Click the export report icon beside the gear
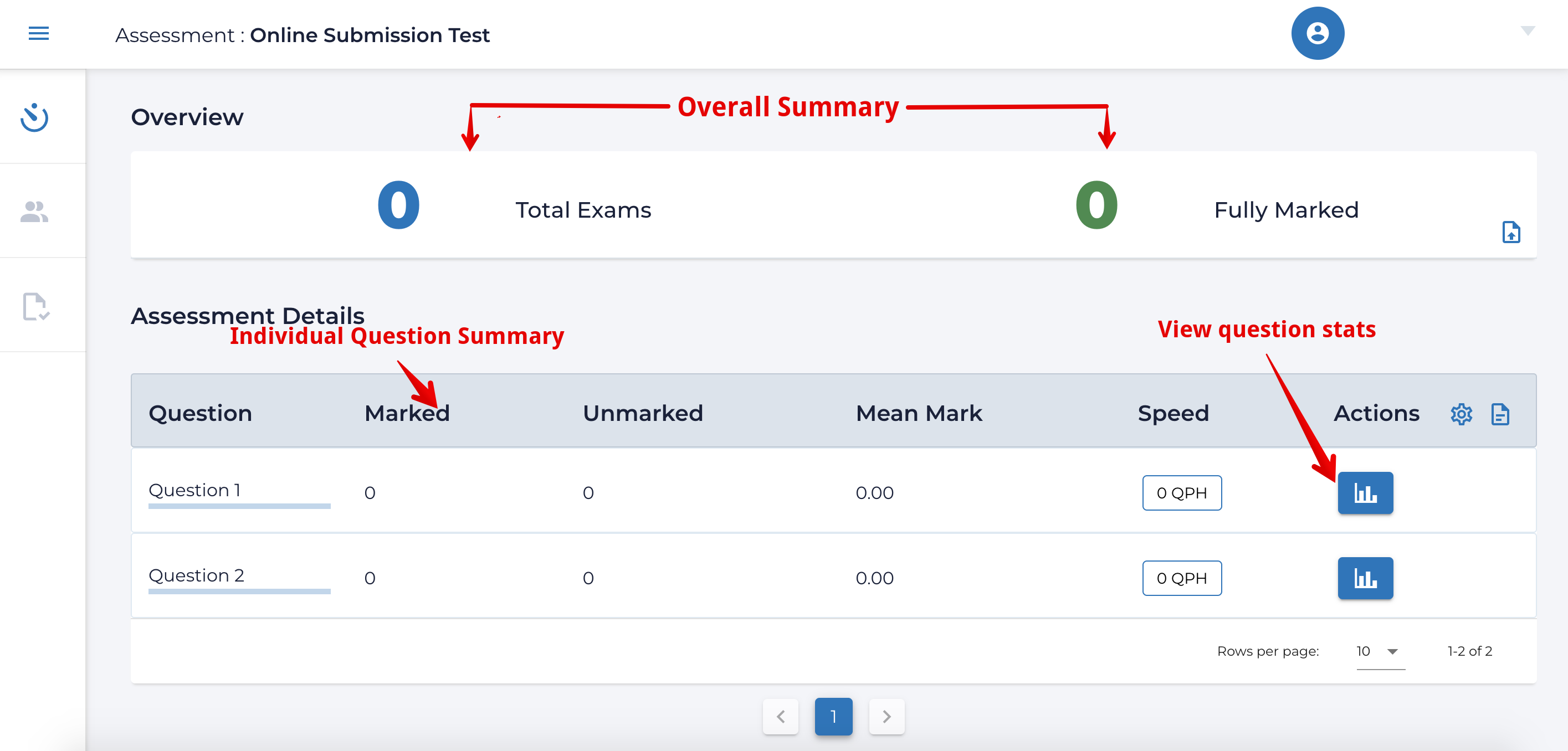The height and width of the screenshot is (751, 1568). (x=1500, y=414)
